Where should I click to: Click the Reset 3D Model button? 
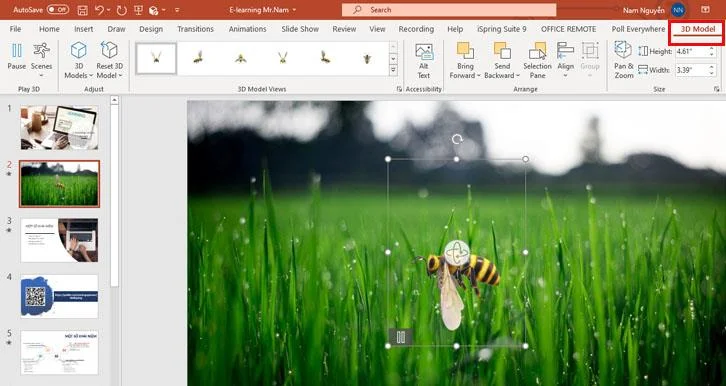pyautogui.click(x=109, y=60)
